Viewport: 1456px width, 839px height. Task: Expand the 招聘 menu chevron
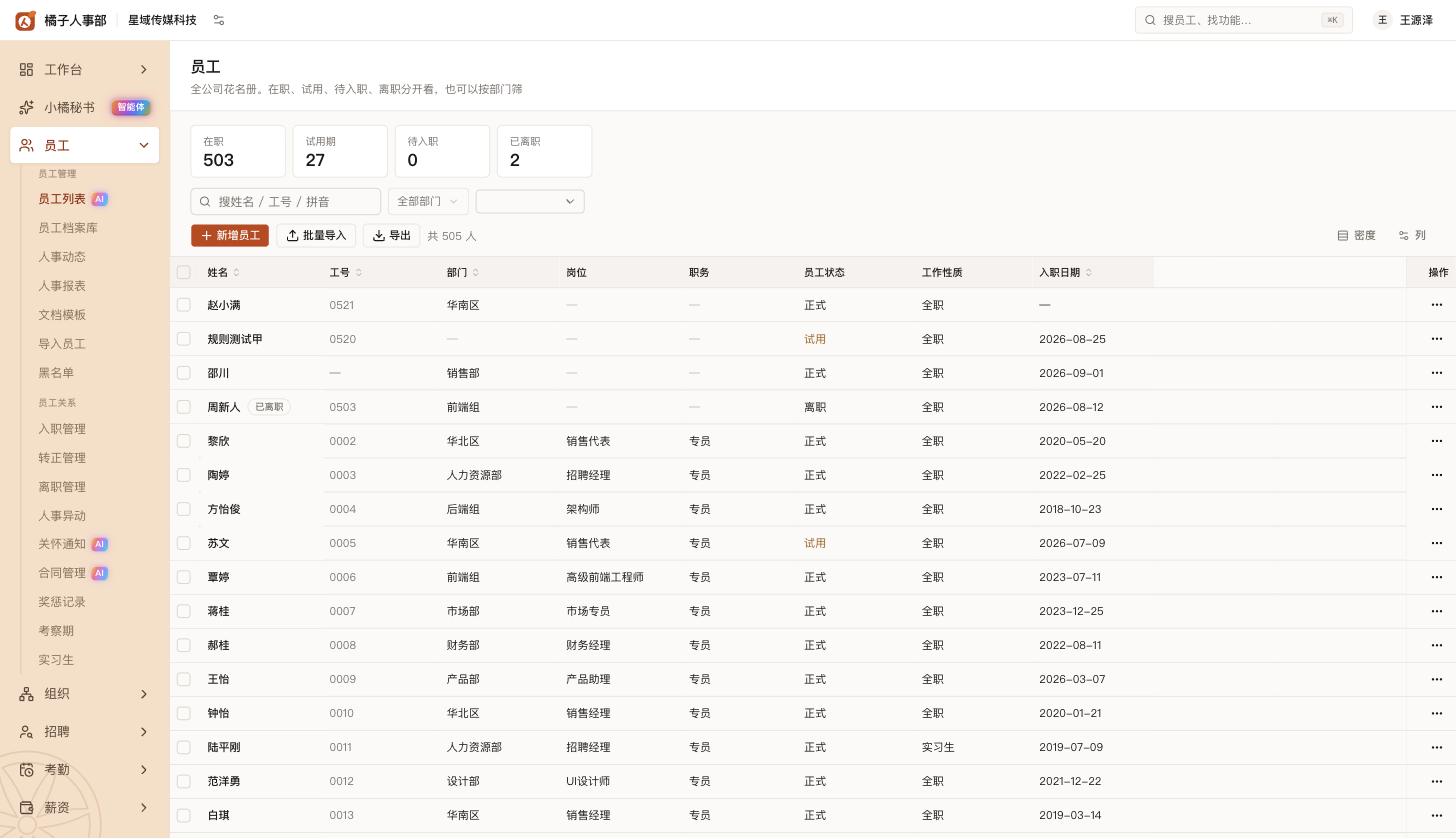pyautogui.click(x=143, y=732)
